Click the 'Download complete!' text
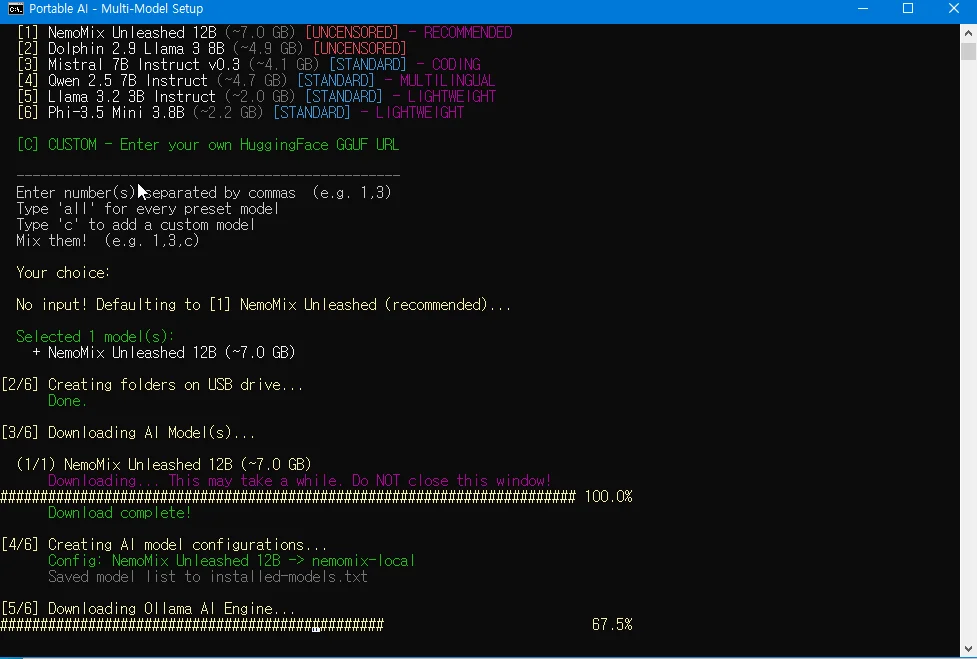Viewport: 977px width, 659px height. (119, 513)
